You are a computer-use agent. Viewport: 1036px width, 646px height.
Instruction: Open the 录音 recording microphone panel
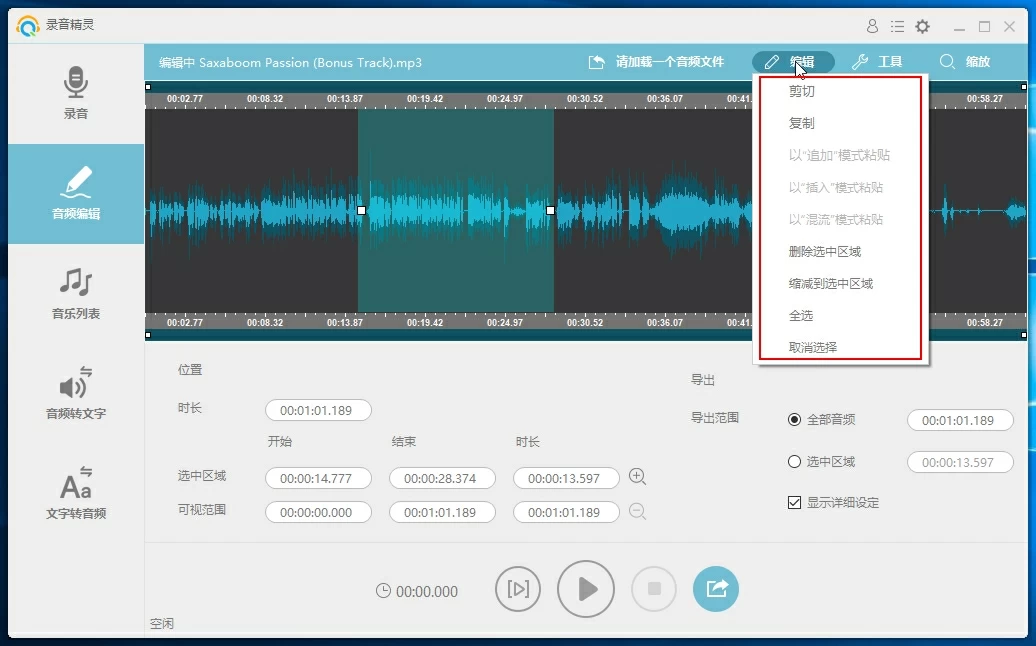(x=76, y=93)
